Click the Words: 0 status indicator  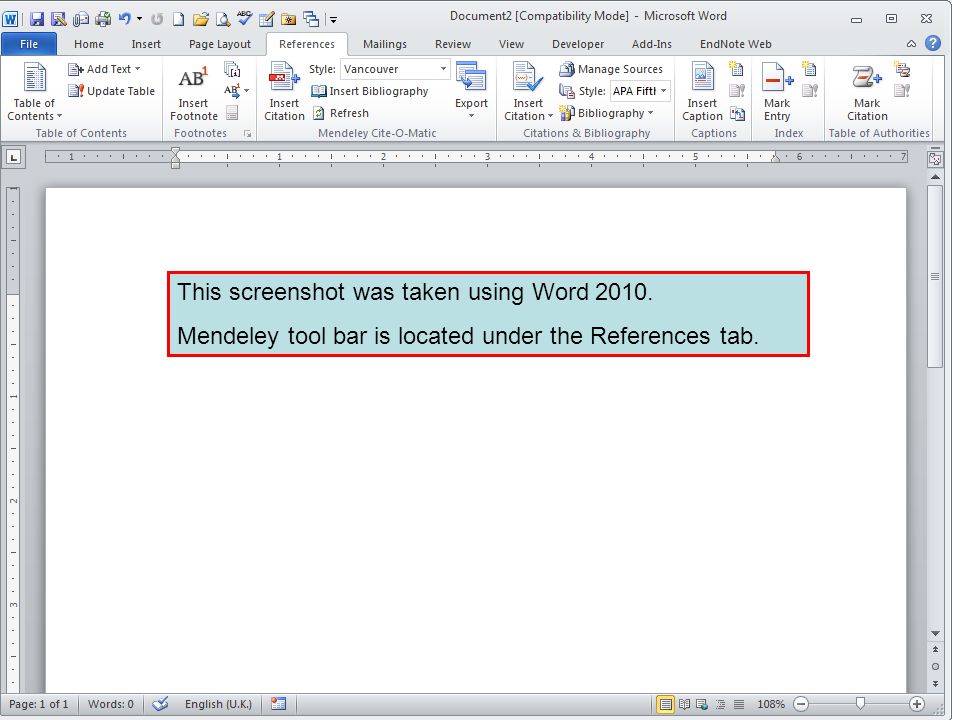click(110, 704)
